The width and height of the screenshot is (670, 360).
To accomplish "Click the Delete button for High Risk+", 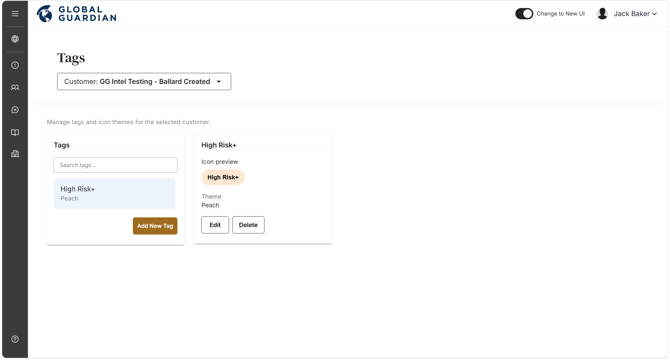I will coord(248,225).
